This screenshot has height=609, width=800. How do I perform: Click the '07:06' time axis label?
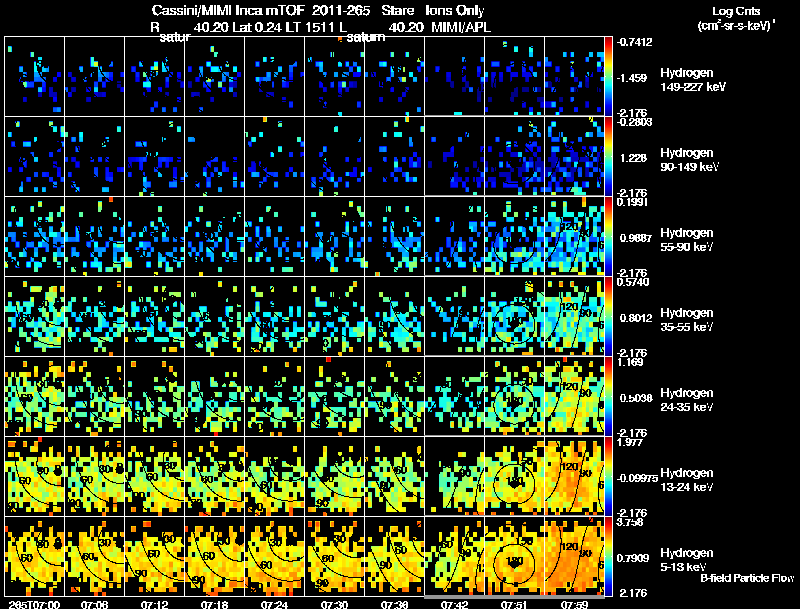tap(94, 604)
